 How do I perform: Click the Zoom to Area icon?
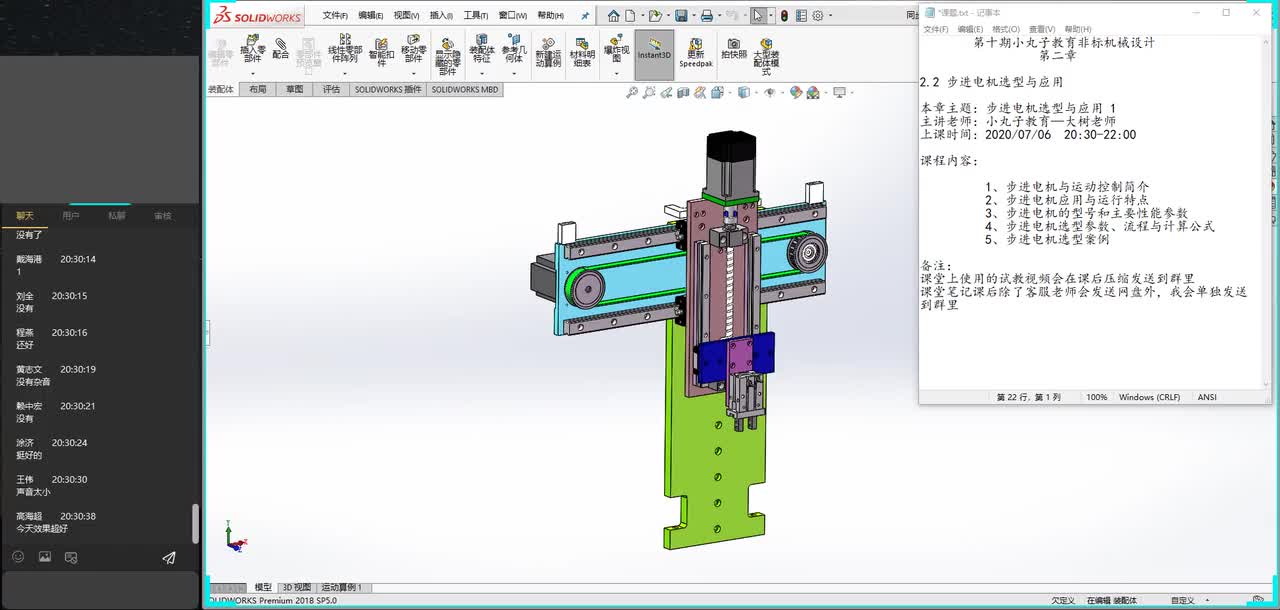[x=649, y=92]
